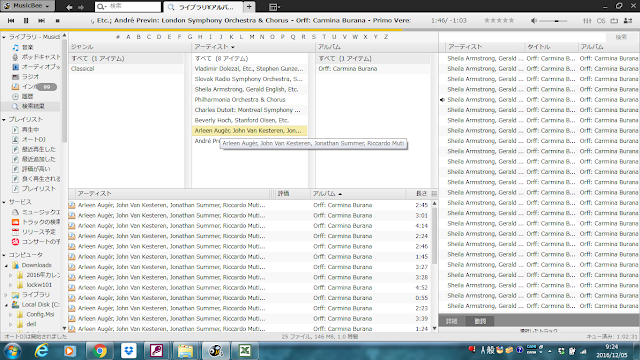Select the ライブラリ¥アルバ… tab
Screen dimensions: 640x360
click(204, 7)
